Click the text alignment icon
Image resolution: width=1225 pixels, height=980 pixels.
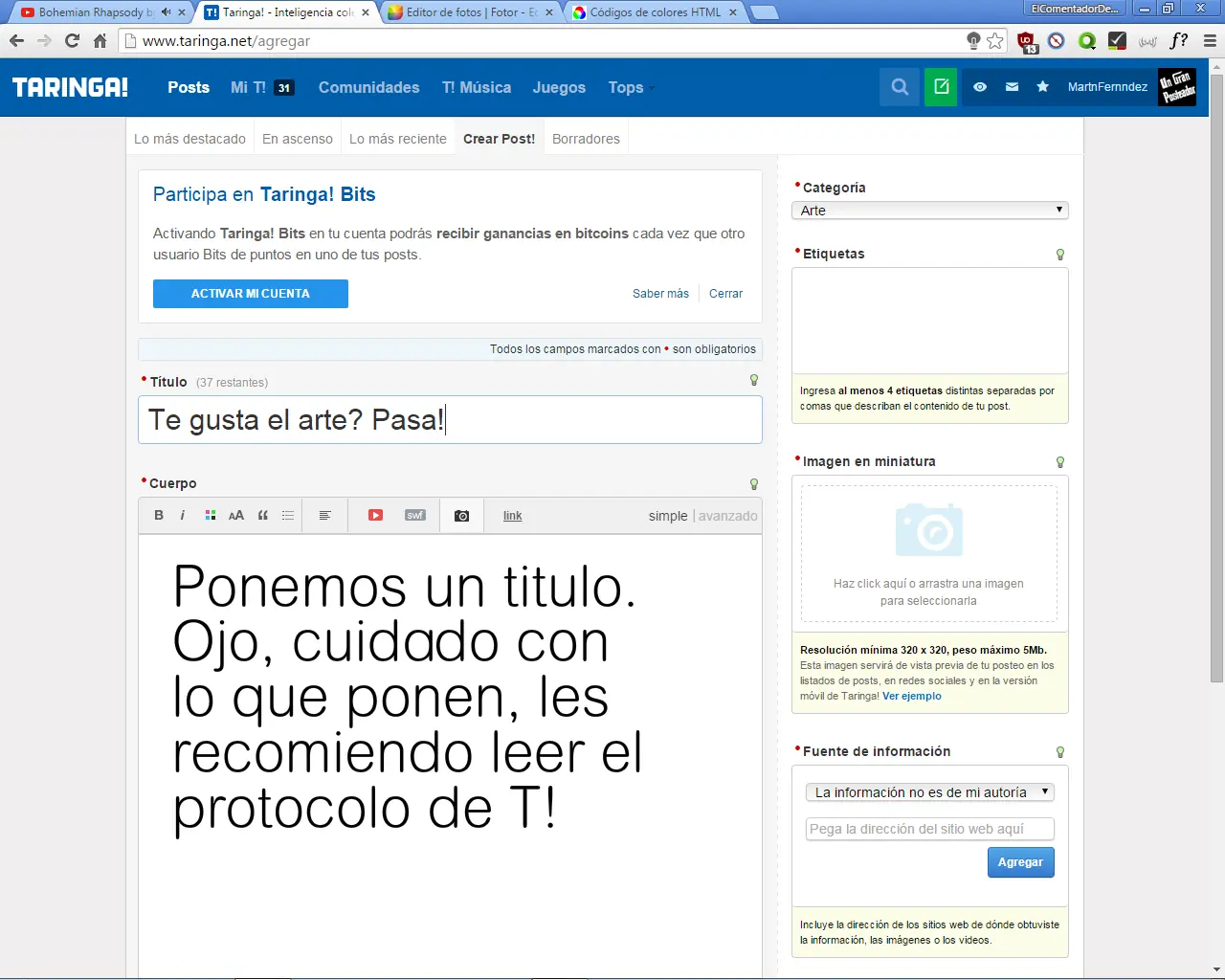click(325, 515)
